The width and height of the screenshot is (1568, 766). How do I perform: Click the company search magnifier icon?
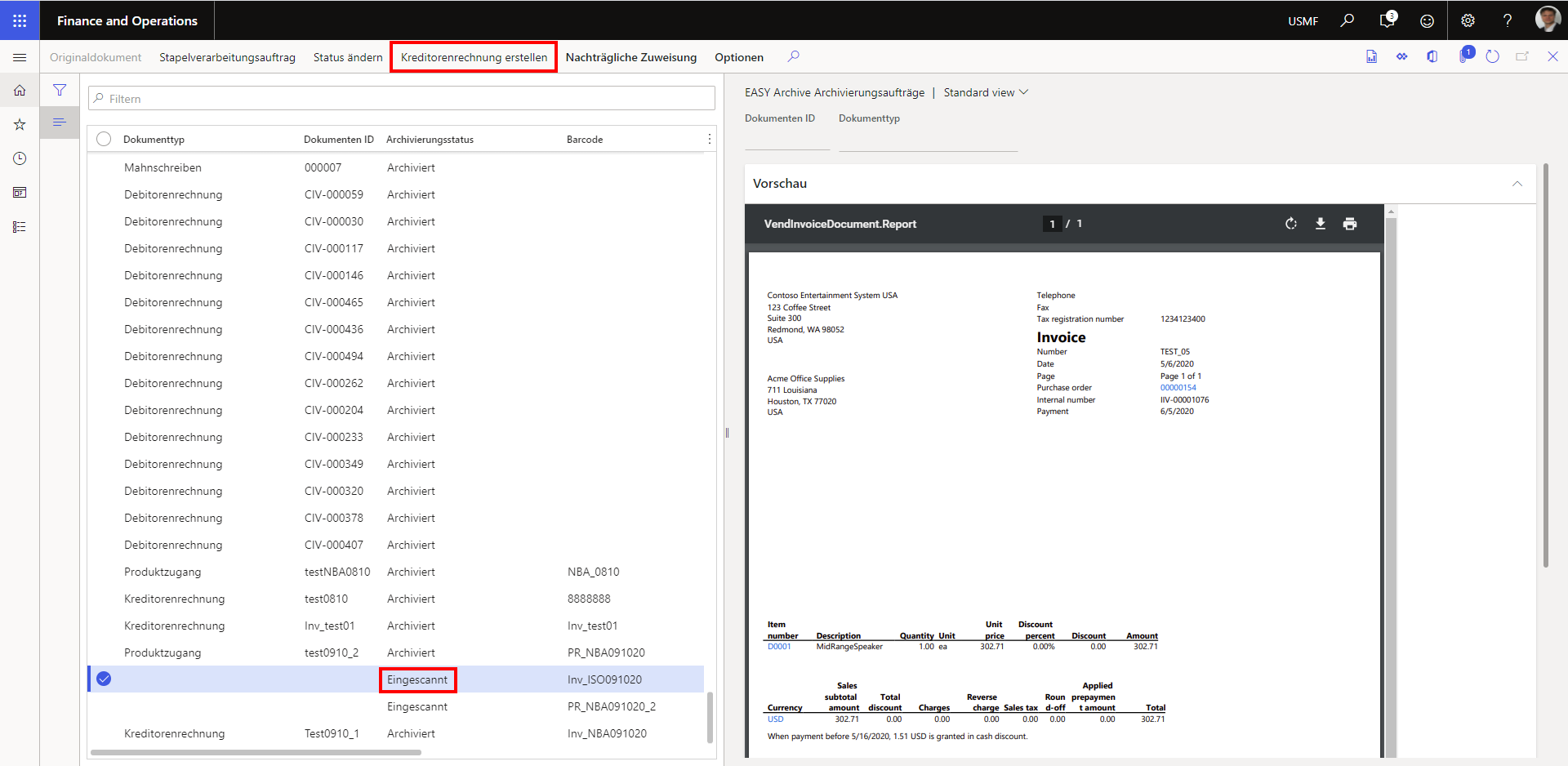(1347, 20)
